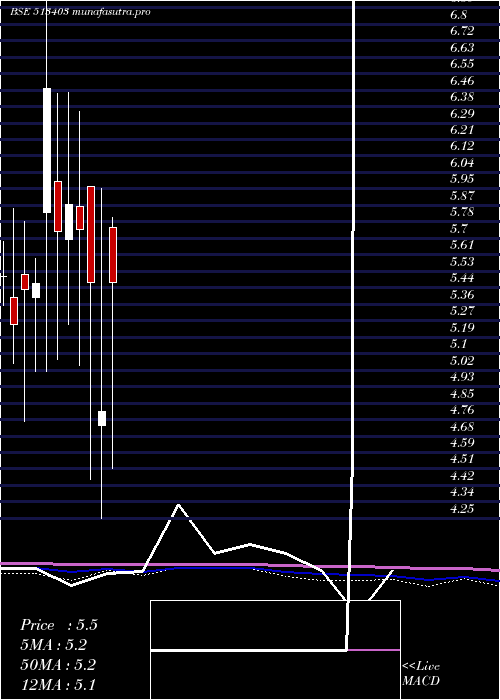The height and width of the screenshot is (700, 500).
Task: Select the 5.02 price axis label
Action: coord(462,361)
